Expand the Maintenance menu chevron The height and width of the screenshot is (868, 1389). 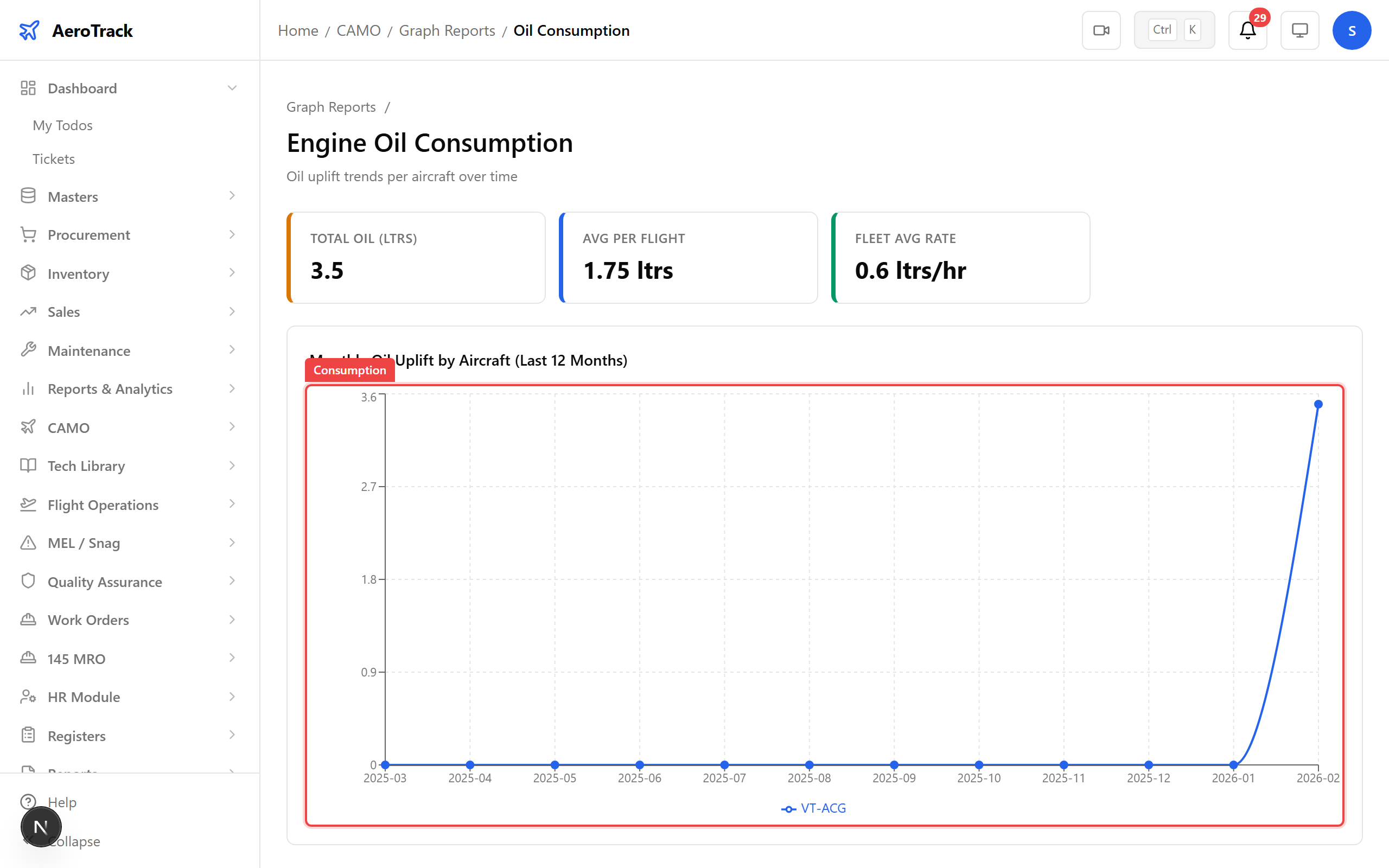232,350
